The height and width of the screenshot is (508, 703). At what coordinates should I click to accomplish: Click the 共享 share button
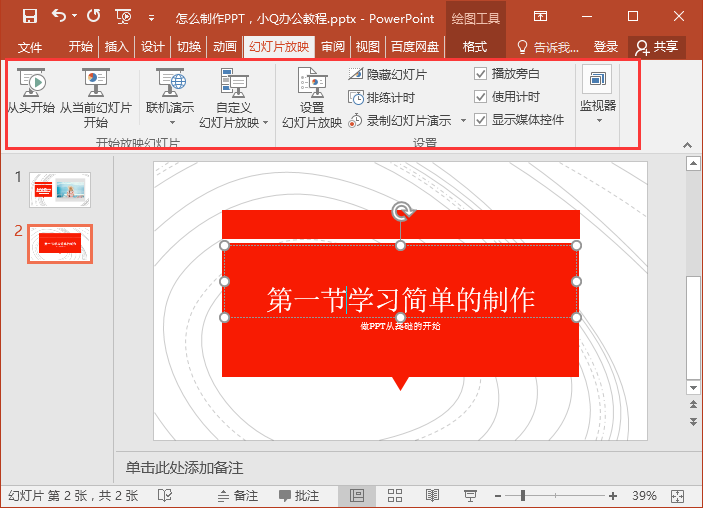point(657,47)
